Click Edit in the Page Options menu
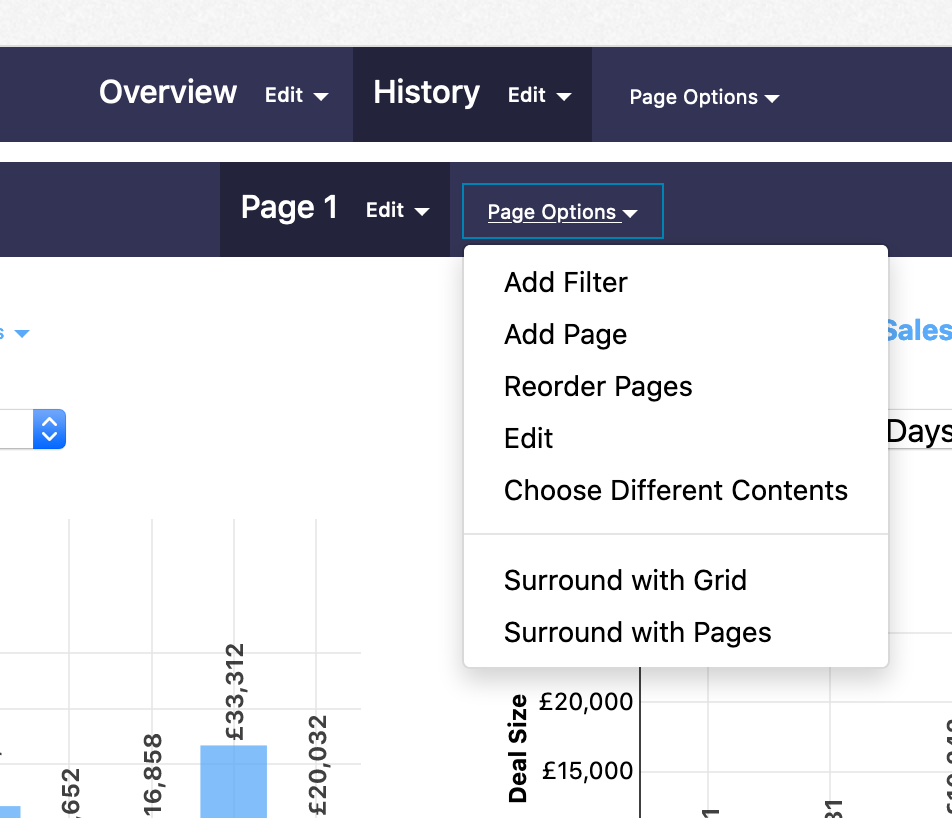952x818 pixels. [x=528, y=438]
